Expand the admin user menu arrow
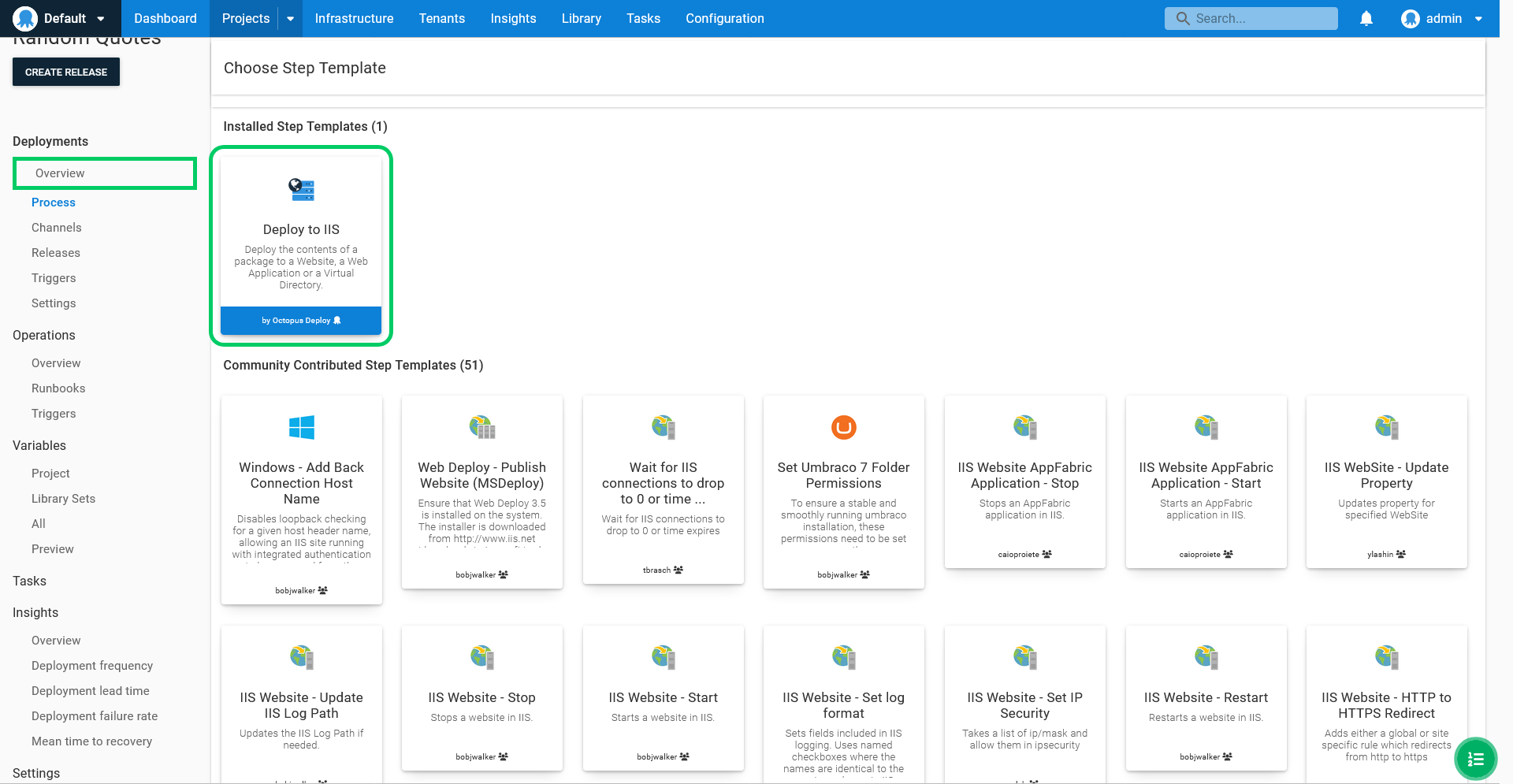The height and width of the screenshot is (784, 1513). point(1479,19)
